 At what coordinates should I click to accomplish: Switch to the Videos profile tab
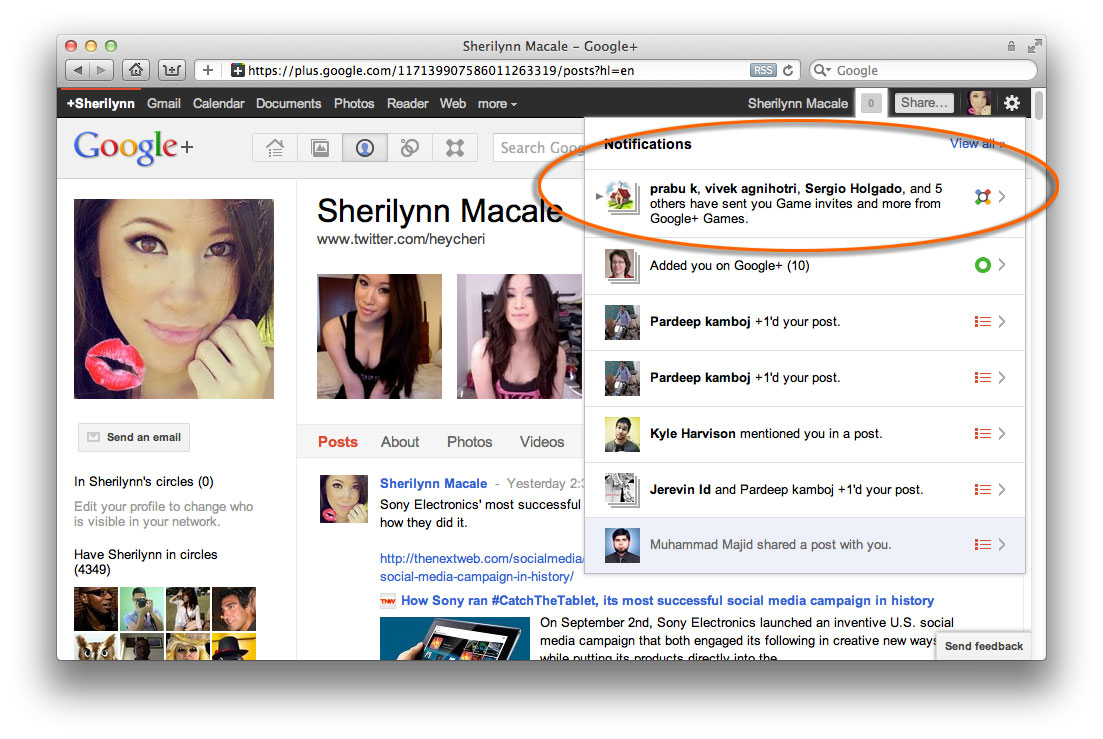click(542, 442)
